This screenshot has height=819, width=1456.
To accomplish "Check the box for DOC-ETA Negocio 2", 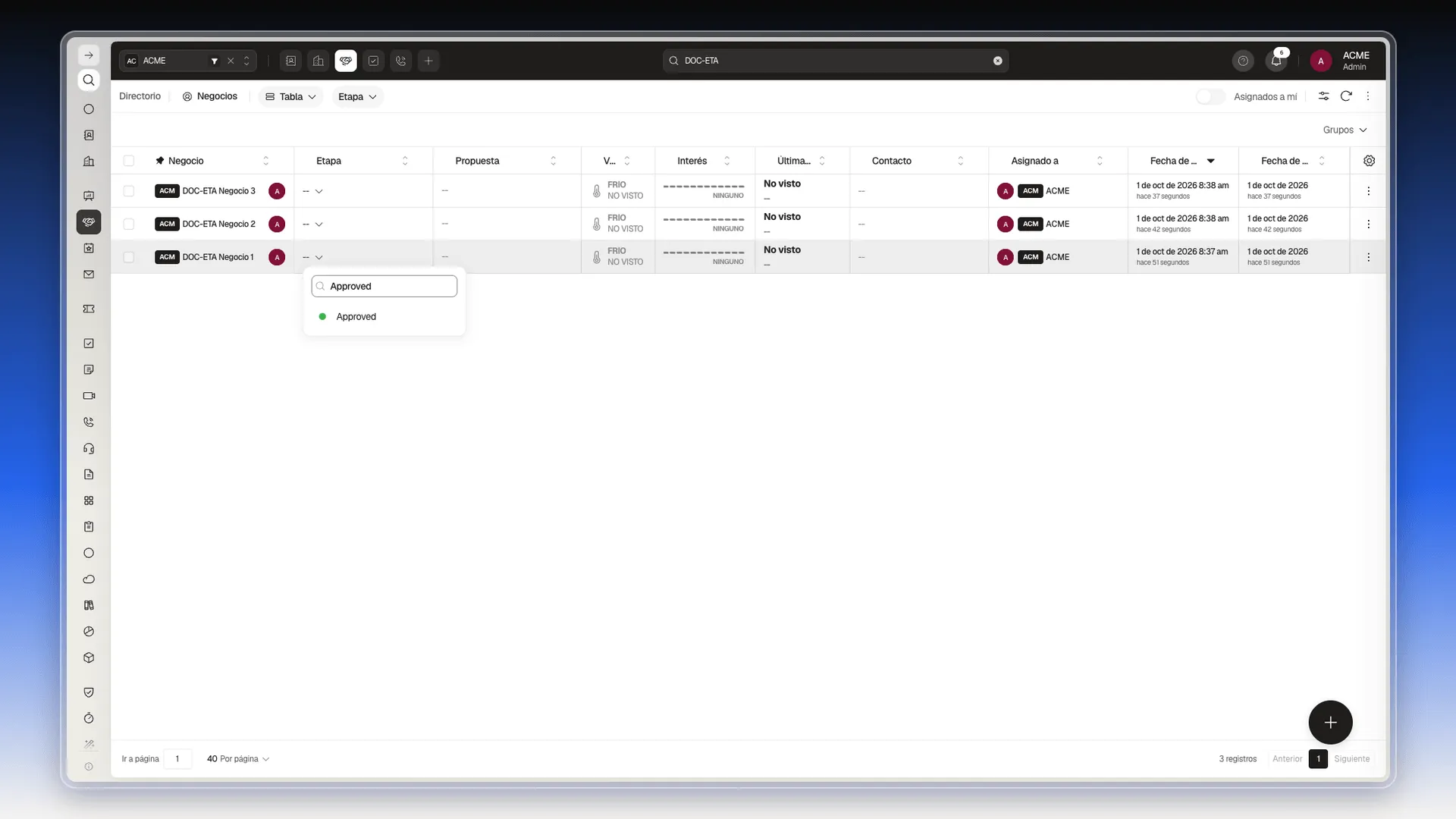I will pyautogui.click(x=129, y=224).
